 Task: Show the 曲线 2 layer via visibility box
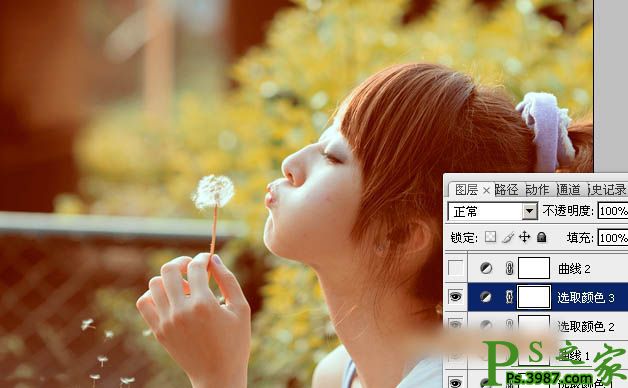click(455, 268)
